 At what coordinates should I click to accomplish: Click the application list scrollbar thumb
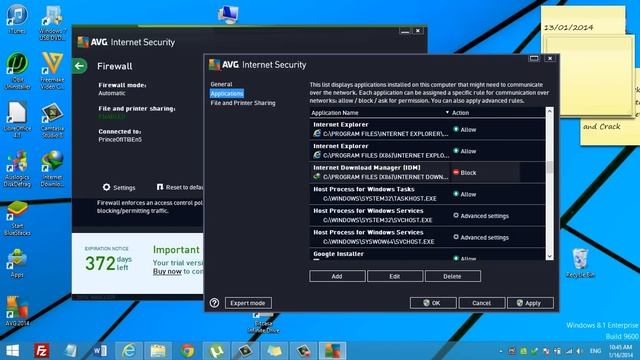(x=549, y=167)
